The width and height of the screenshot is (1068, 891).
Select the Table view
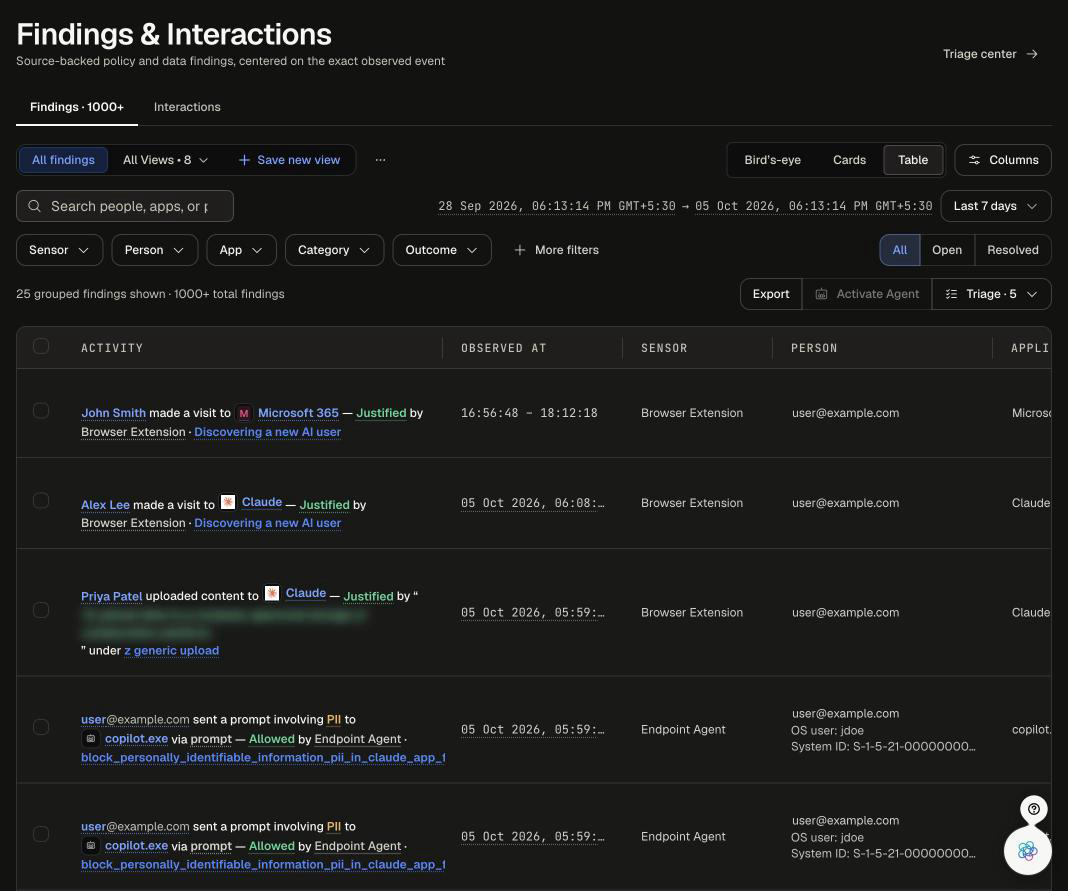coord(913,160)
